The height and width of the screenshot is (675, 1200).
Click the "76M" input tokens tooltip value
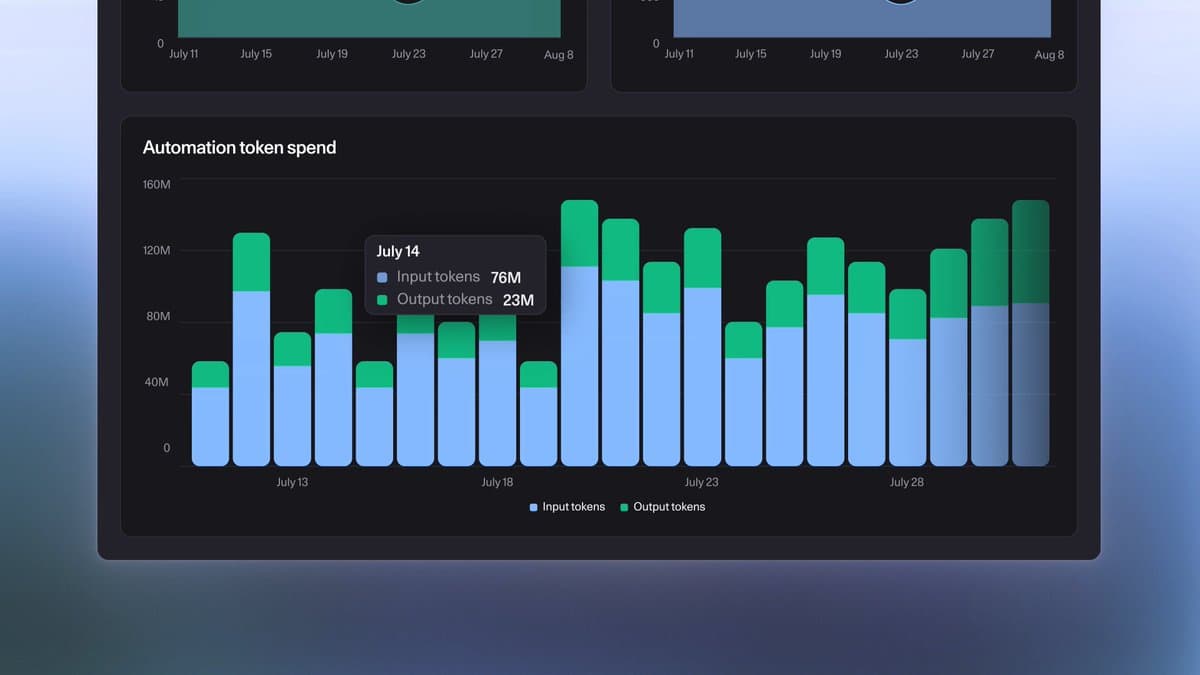tap(505, 277)
